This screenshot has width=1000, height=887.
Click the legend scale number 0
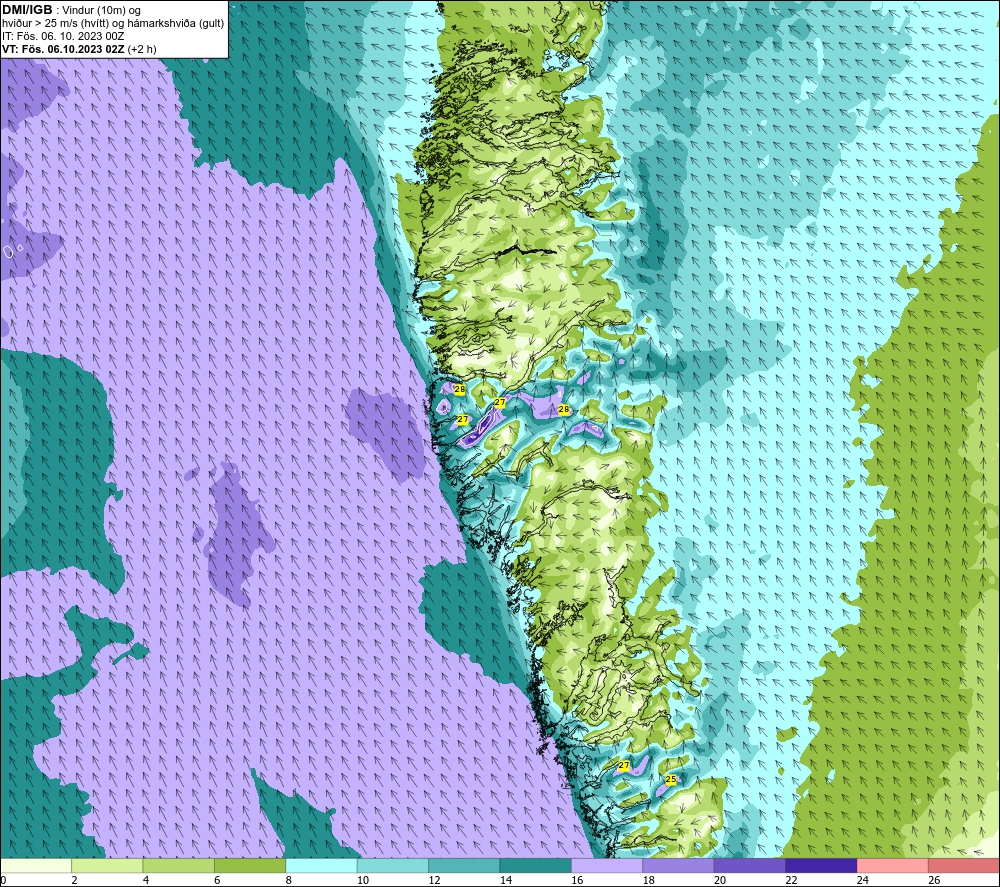click(x=3, y=880)
